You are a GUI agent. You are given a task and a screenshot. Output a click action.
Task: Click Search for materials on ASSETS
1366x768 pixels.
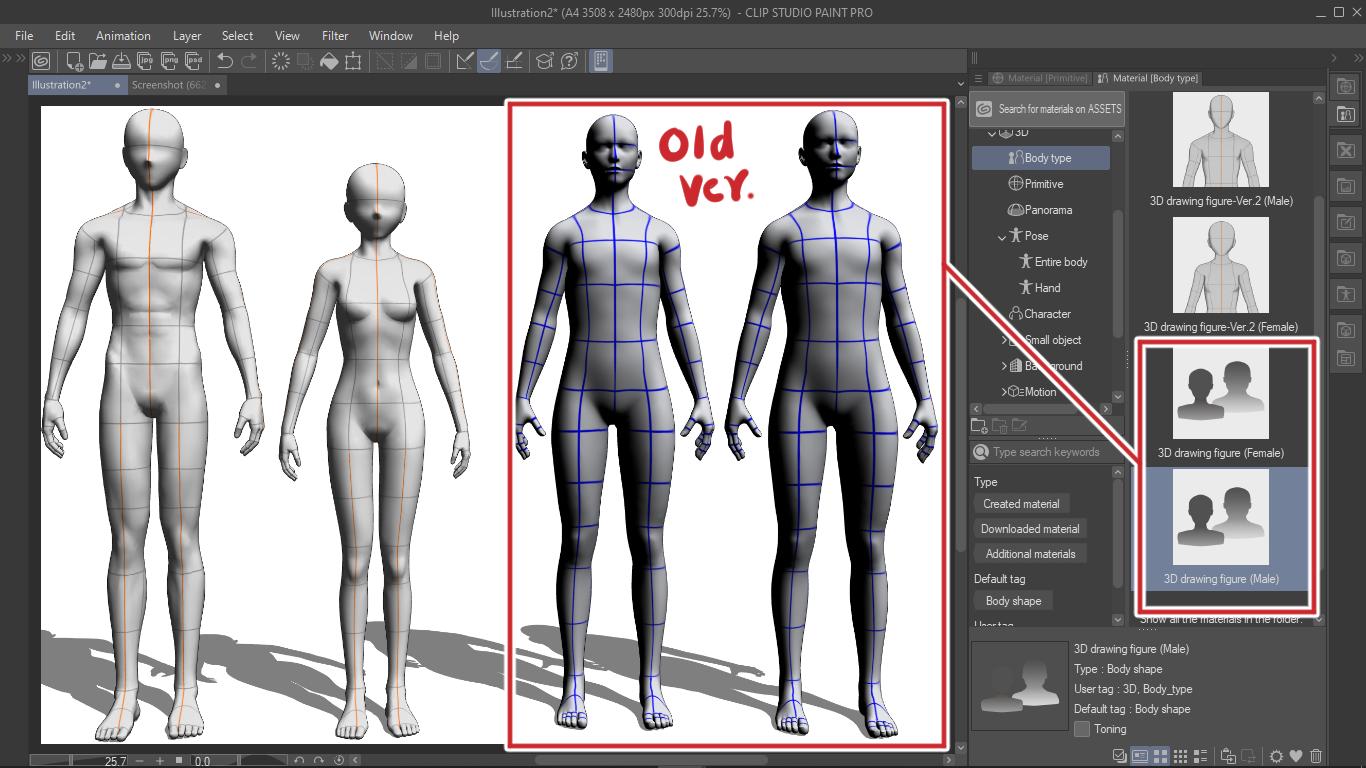pyautogui.click(x=1047, y=109)
